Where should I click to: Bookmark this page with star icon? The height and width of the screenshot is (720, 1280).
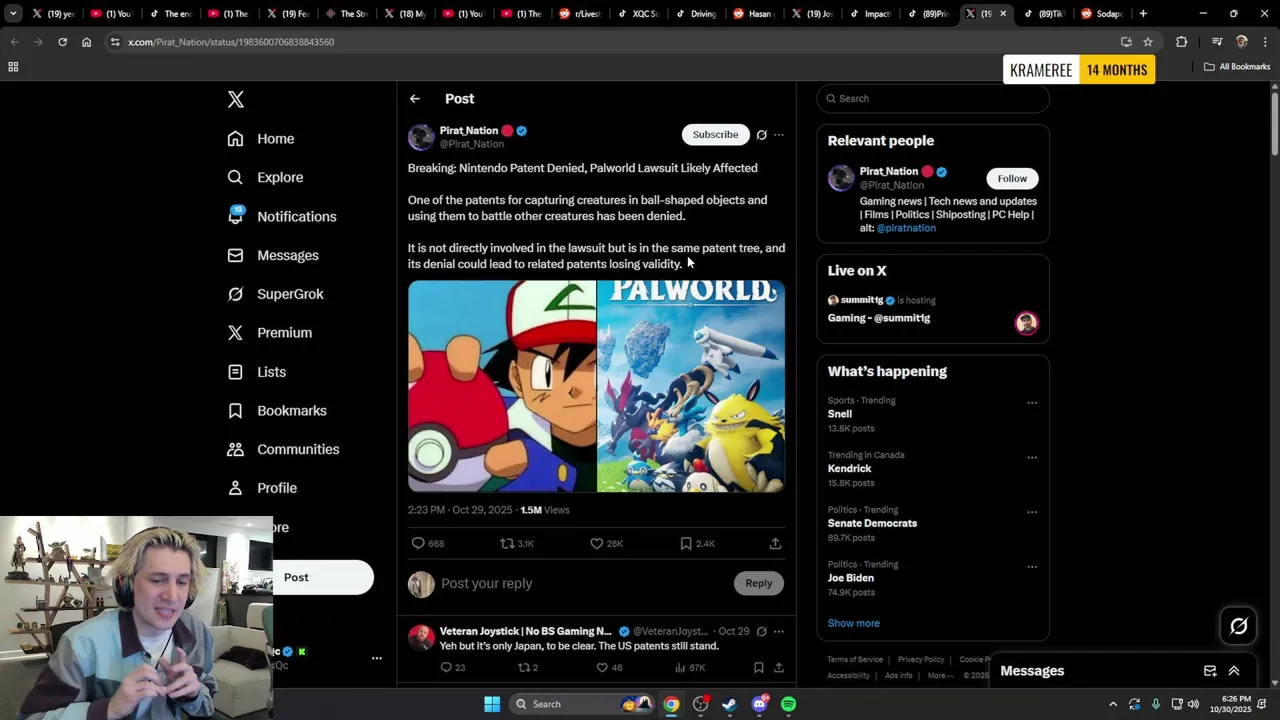[1148, 42]
